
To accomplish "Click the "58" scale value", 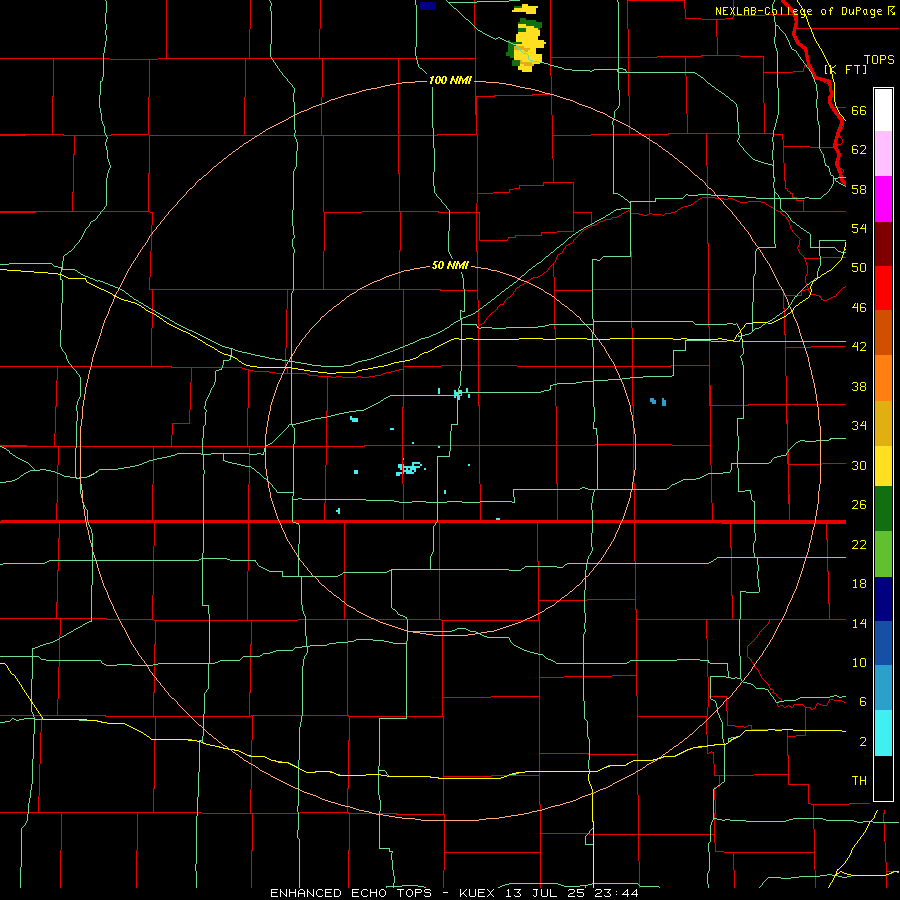I will pyautogui.click(x=859, y=189).
